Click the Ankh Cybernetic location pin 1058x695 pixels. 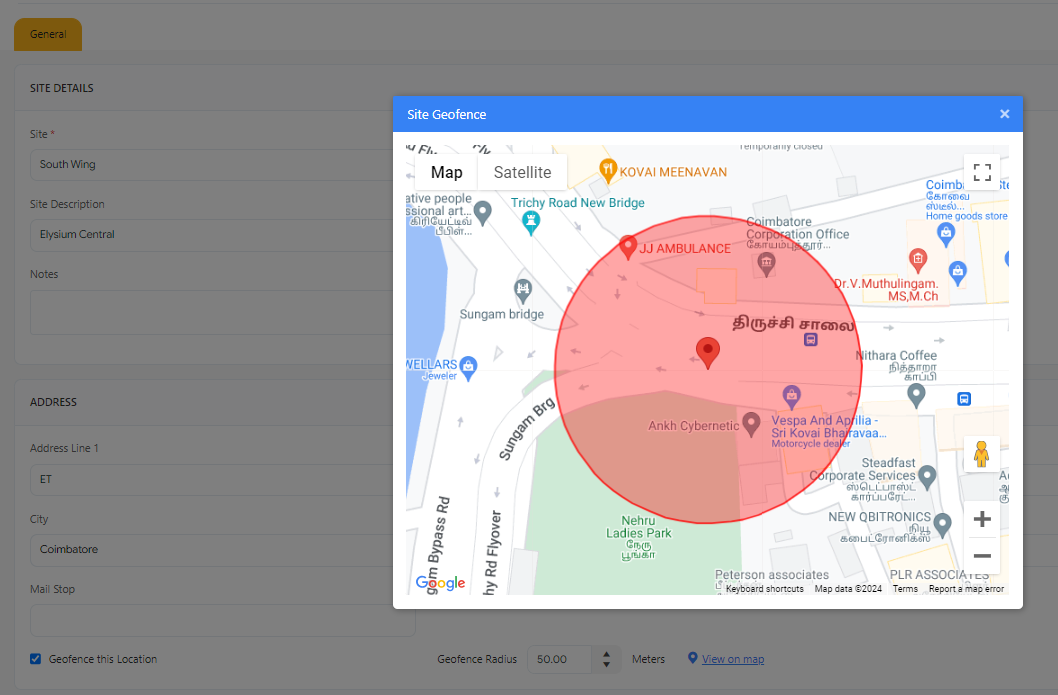click(752, 424)
